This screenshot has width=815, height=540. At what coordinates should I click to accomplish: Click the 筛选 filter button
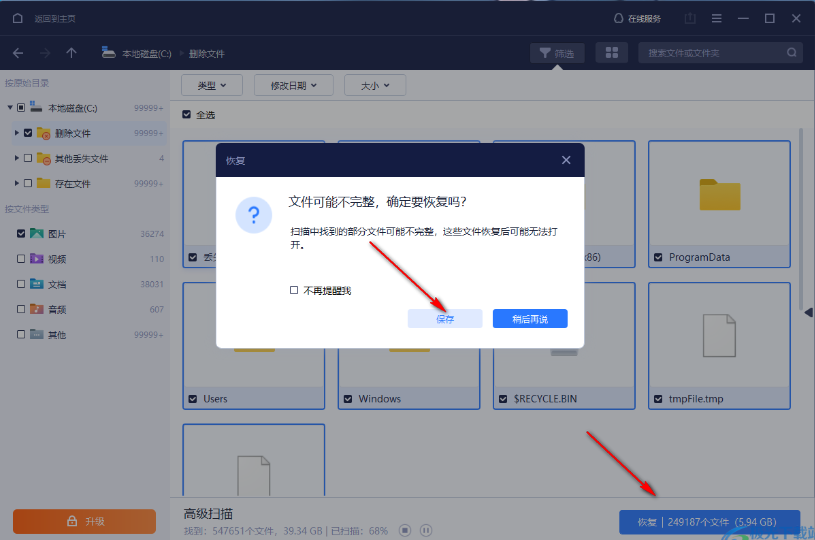coord(557,53)
